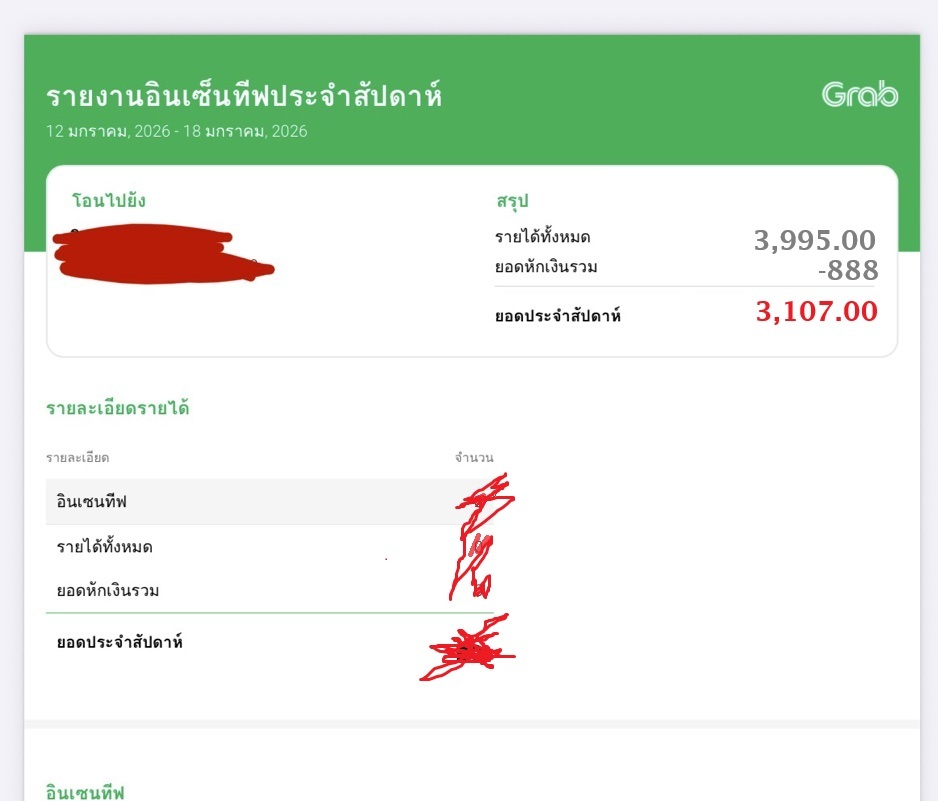
Task: Select the 3,995.00 total income amount
Action: [814, 240]
